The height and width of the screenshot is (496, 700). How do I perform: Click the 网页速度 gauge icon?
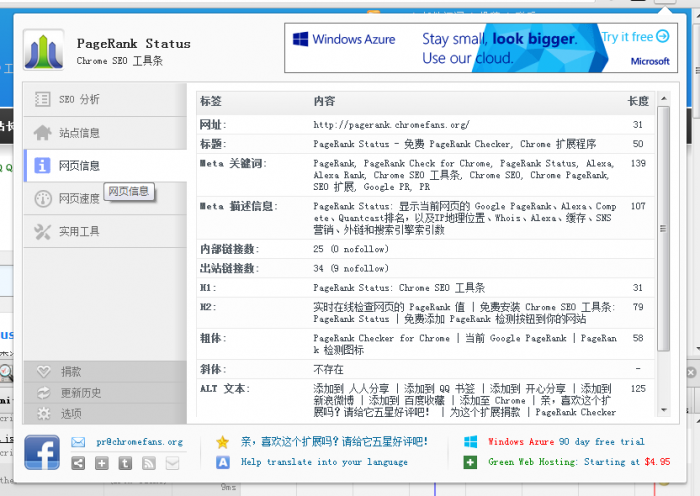tap(43, 199)
